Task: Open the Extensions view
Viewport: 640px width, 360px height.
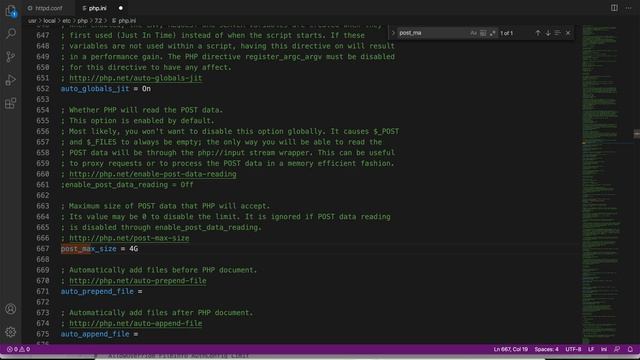Action: click(11, 103)
